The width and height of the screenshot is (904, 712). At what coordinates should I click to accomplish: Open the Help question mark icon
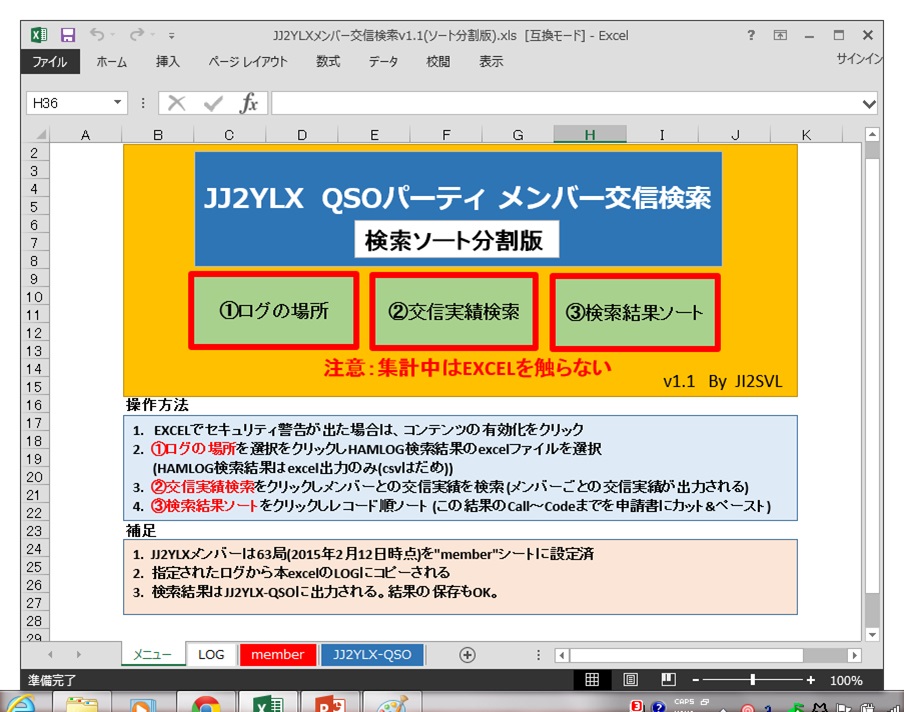(x=749, y=34)
